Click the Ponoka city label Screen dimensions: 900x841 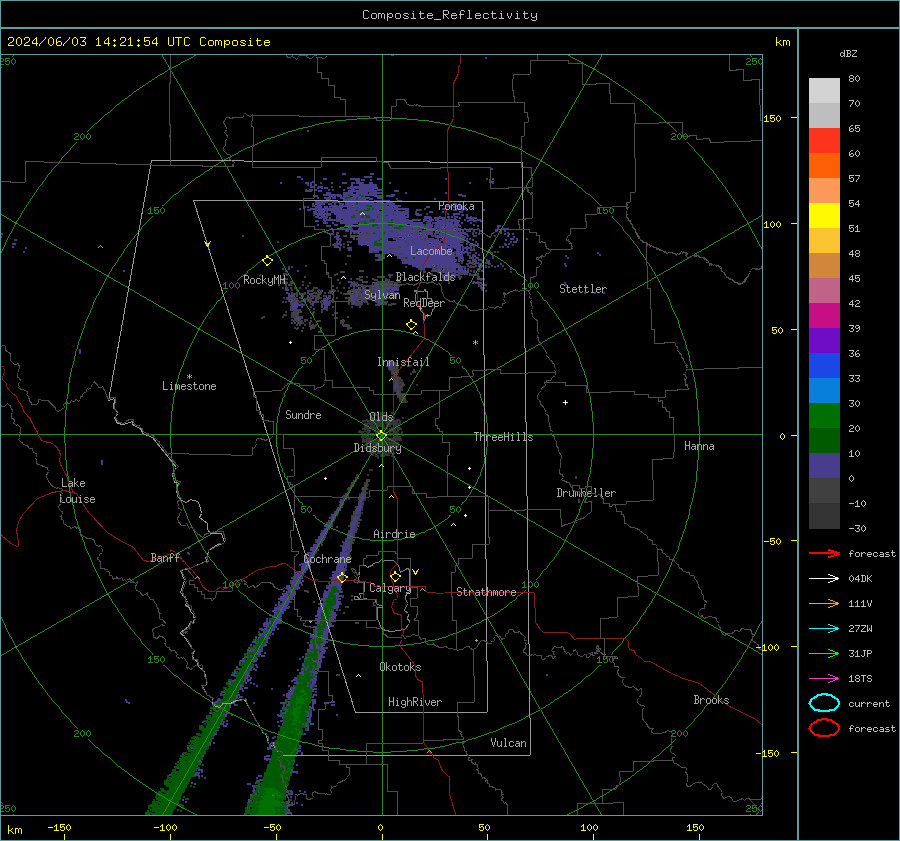[456, 206]
